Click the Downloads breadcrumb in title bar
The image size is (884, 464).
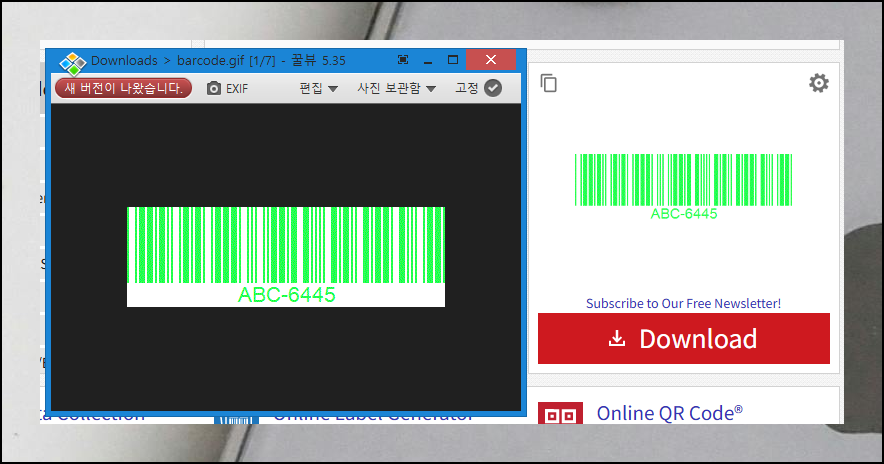pyautogui.click(x=124, y=60)
